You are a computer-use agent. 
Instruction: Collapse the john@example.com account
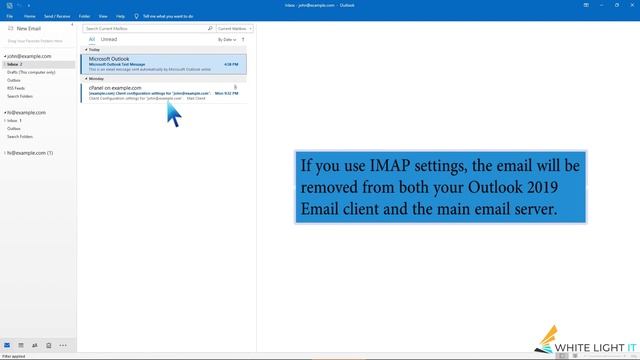point(5,56)
